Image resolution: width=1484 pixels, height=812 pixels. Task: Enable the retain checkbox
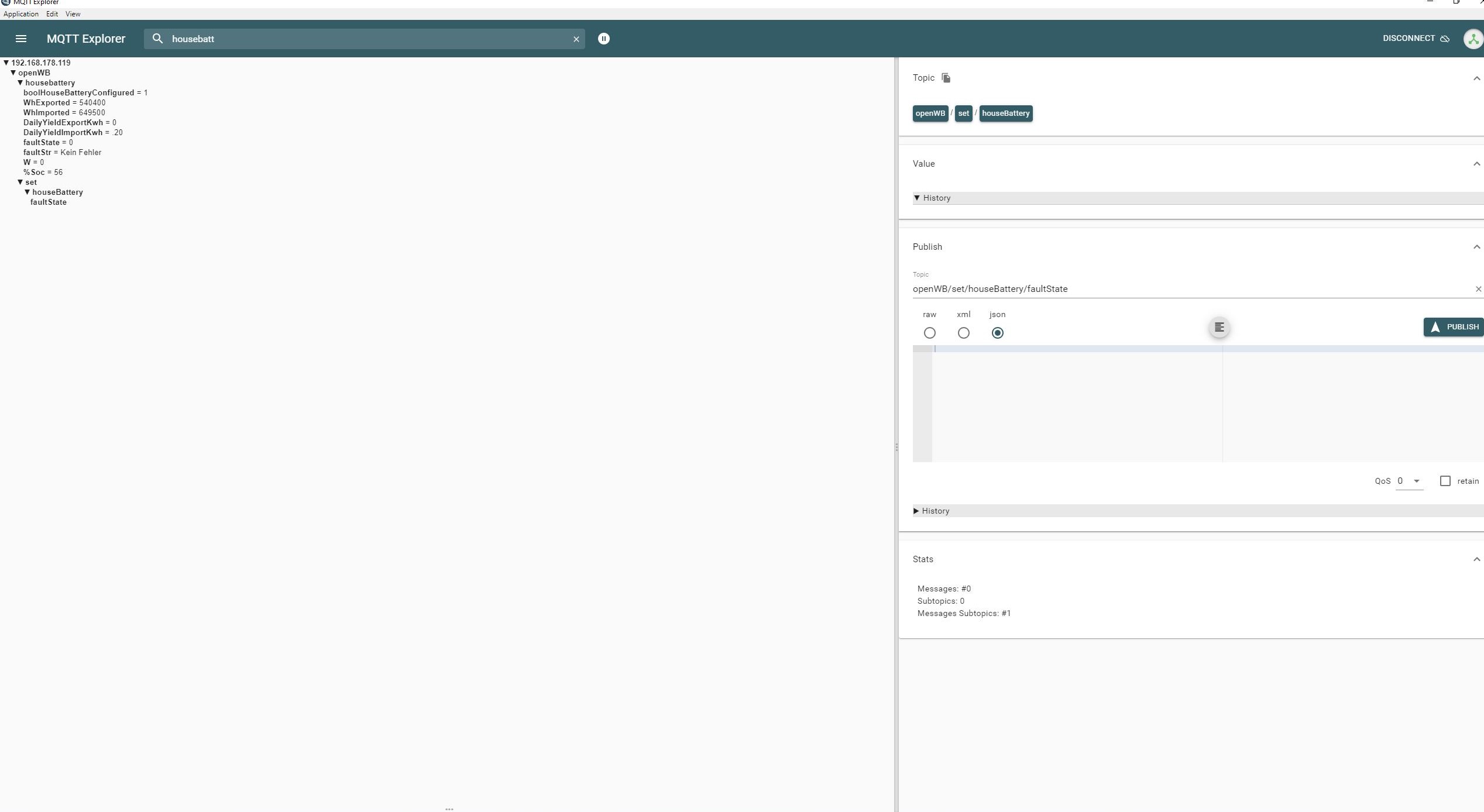click(1445, 481)
